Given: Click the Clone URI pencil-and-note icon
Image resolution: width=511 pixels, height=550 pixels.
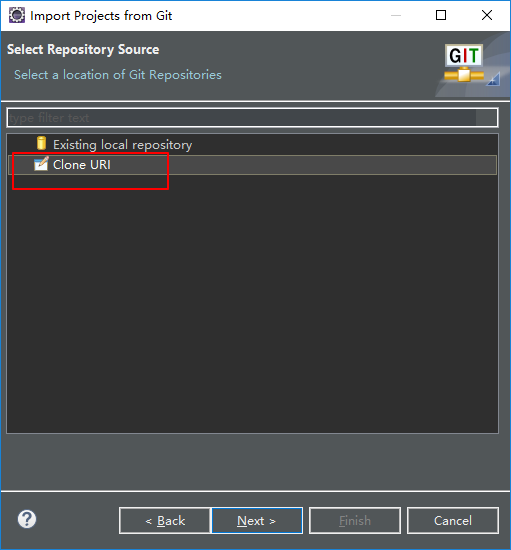Looking at the screenshot, I should click(41, 164).
